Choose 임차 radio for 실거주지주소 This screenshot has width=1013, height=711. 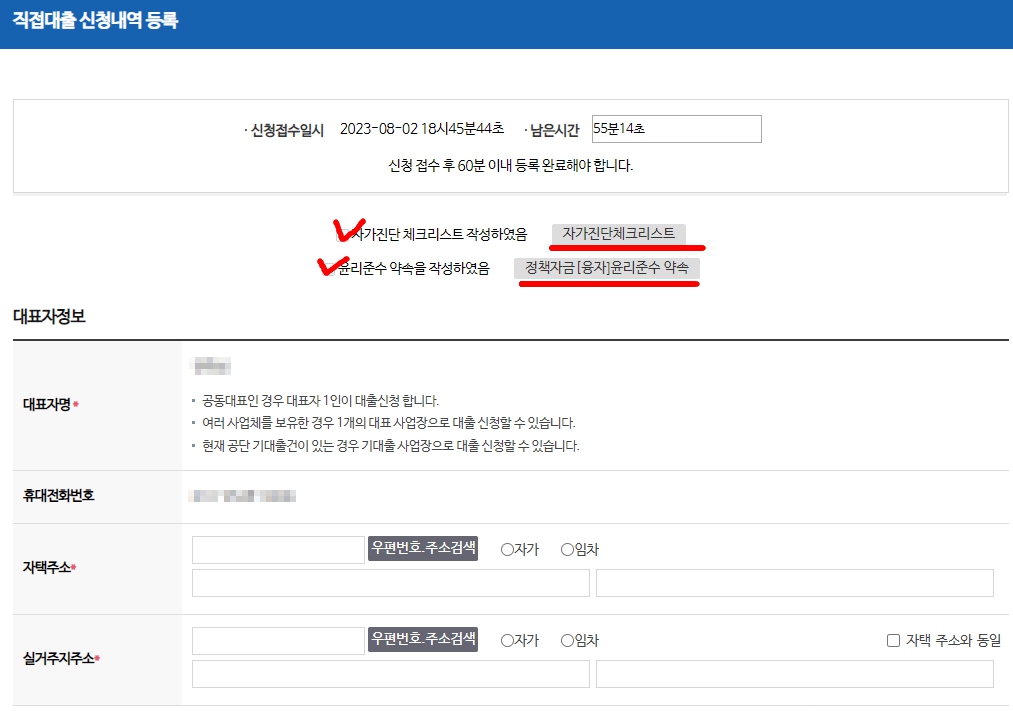[x=567, y=640]
